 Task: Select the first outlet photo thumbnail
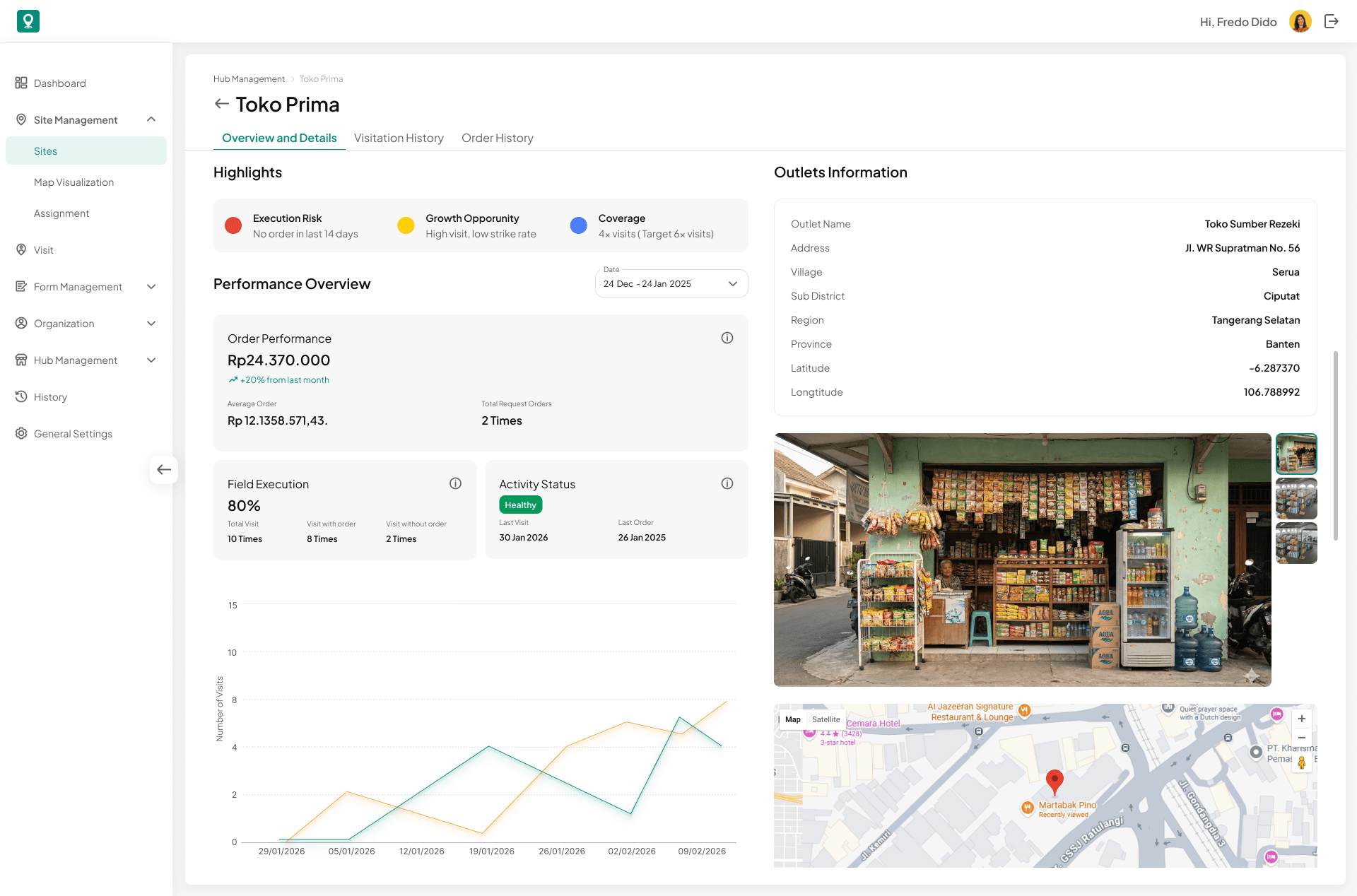(x=1296, y=454)
